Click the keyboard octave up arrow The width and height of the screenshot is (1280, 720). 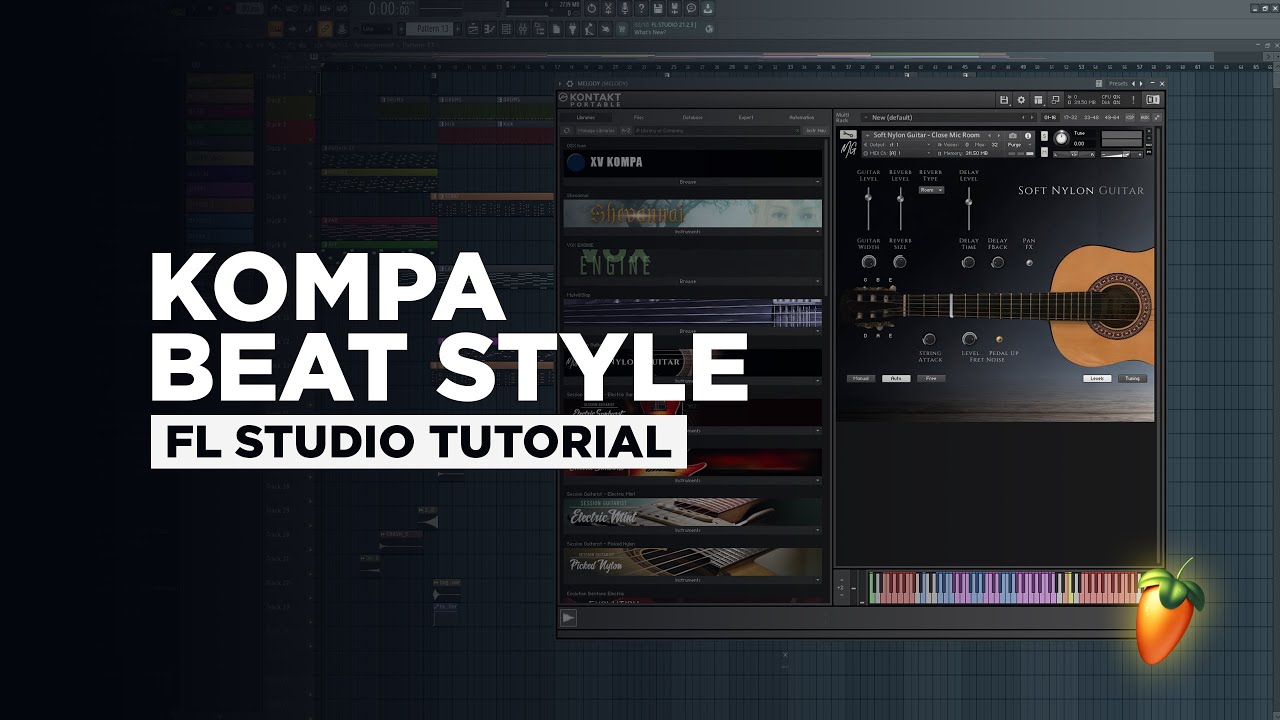tap(842, 580)
